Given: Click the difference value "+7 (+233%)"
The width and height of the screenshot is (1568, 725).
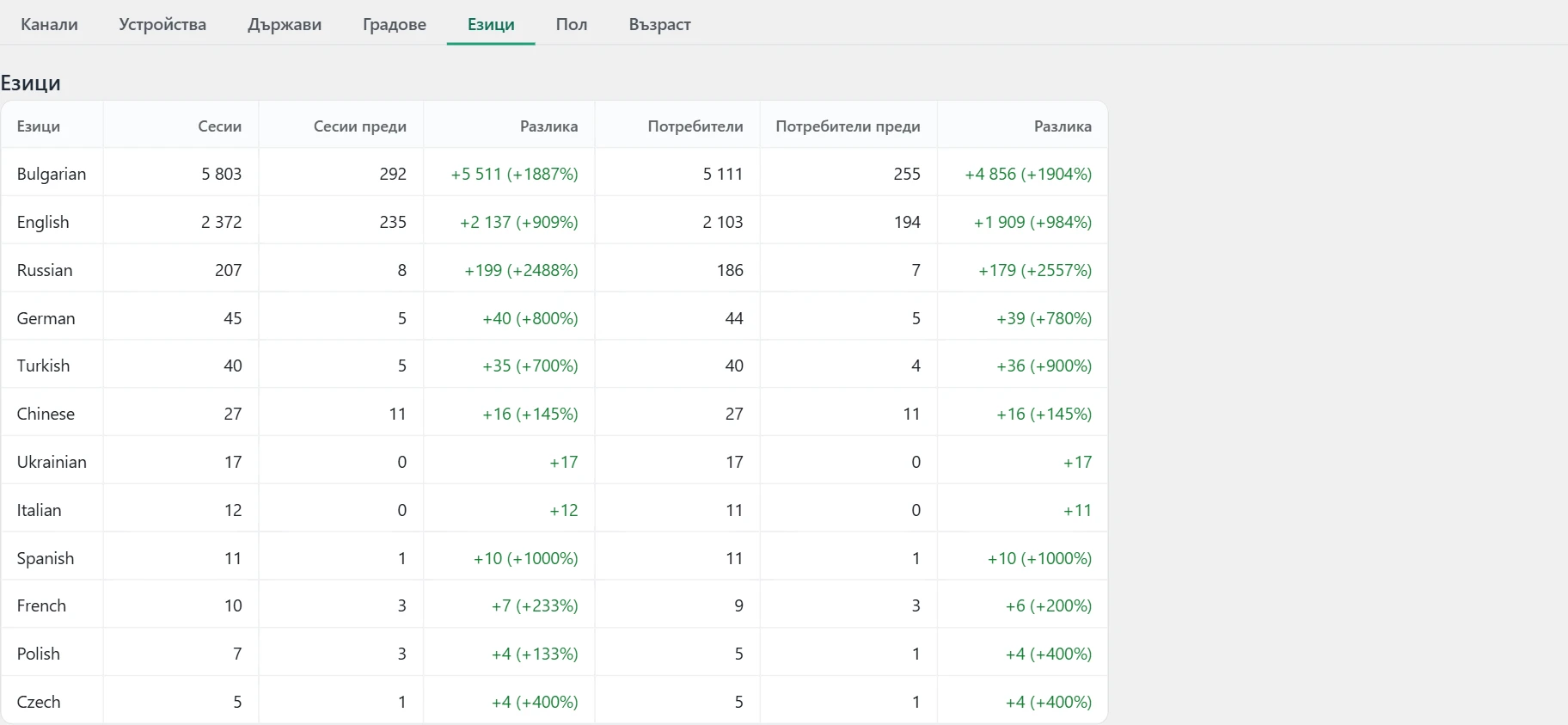Looking at the screenshot, I should 535,605.
